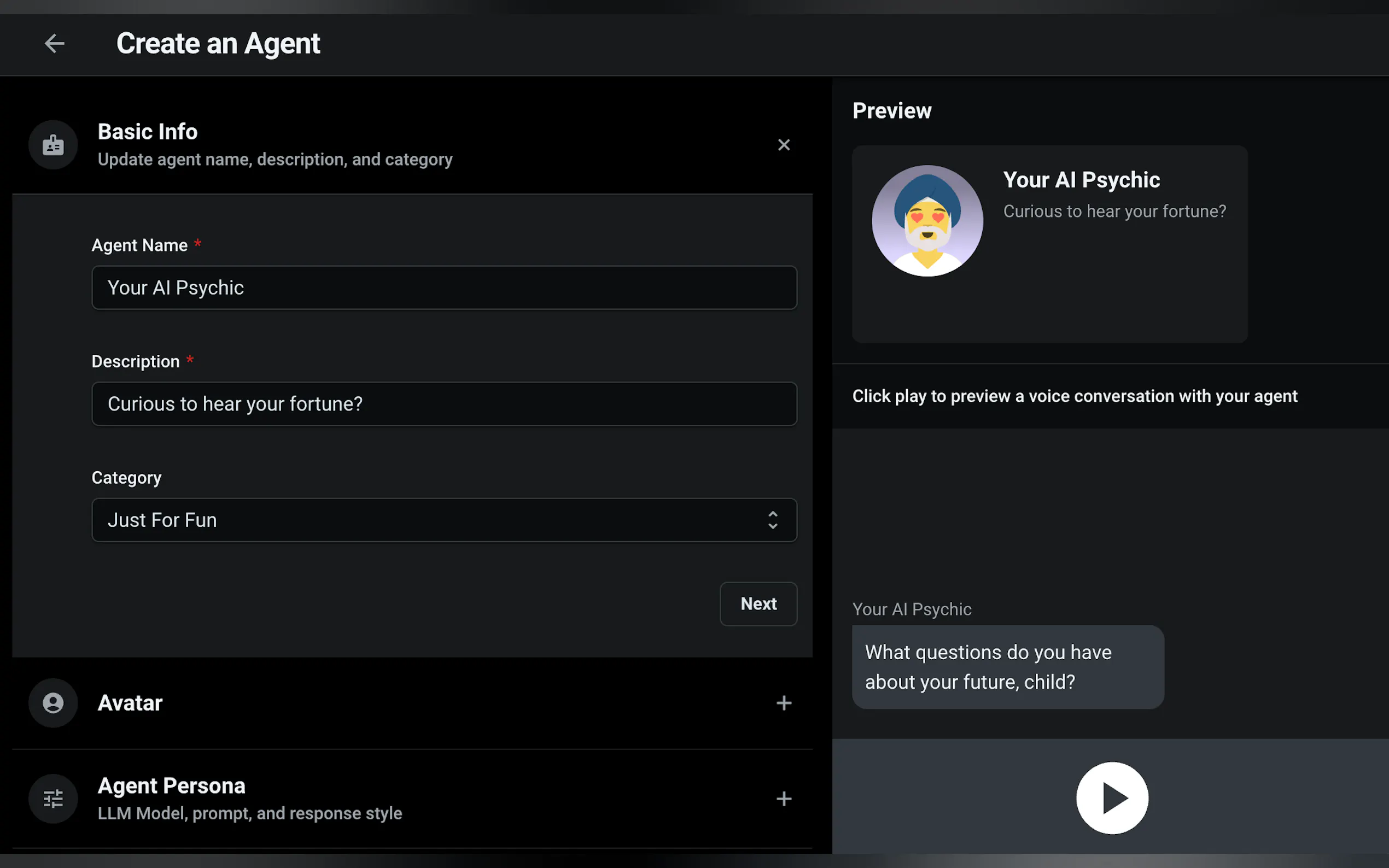The width and height of the screenshot is (1389, 868).
Task: Click the Basic Info ID badge icon
Action: click(54, 145)
